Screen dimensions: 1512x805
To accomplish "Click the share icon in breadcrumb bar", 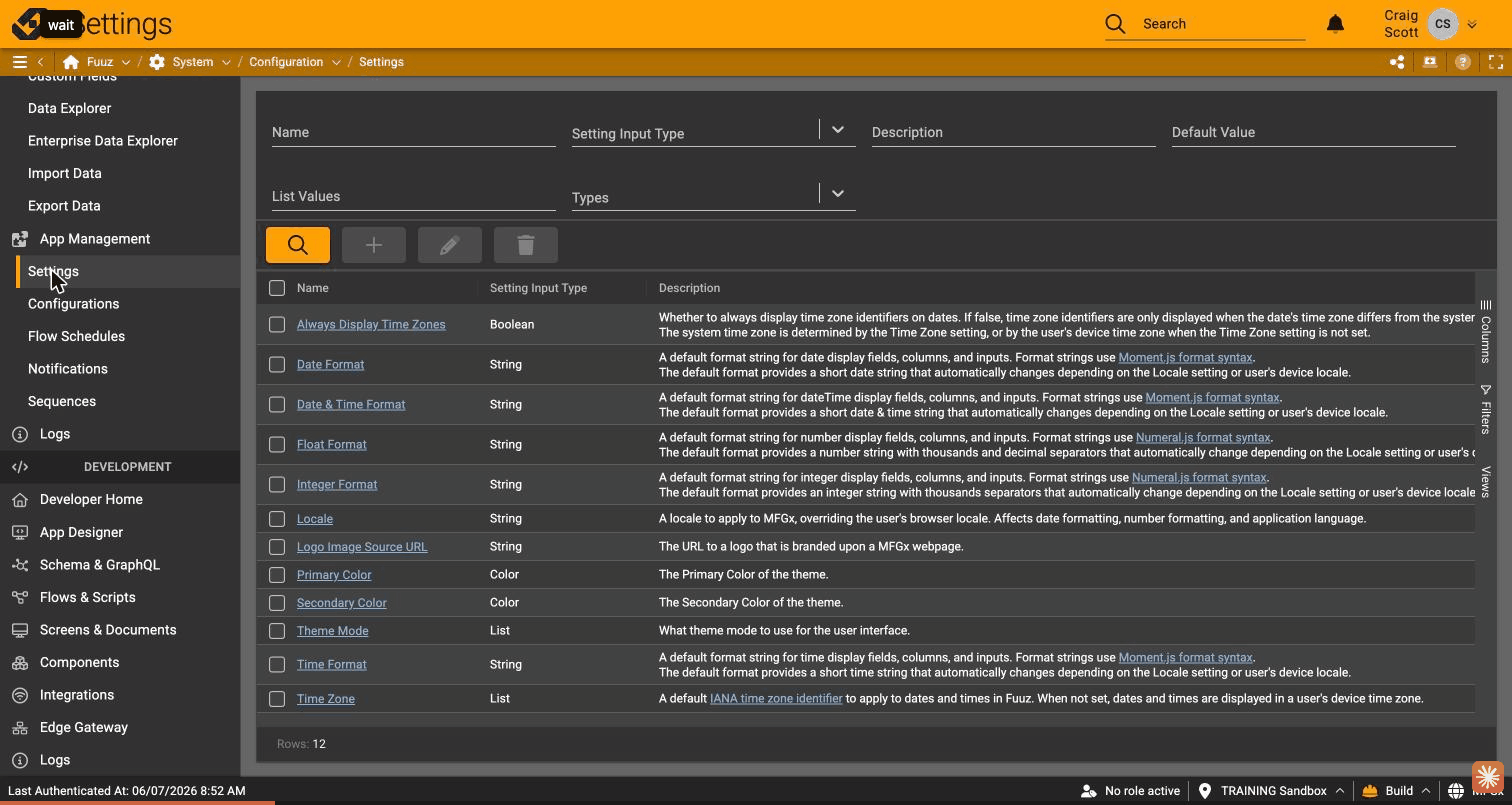I will click(x=1397, y=62).
